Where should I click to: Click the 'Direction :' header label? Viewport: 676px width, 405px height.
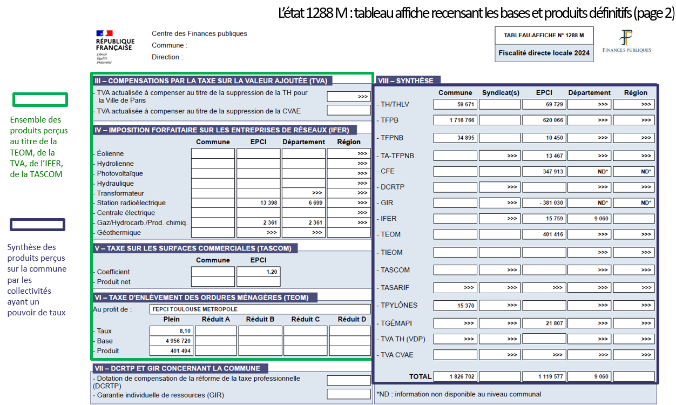(167, 57)
